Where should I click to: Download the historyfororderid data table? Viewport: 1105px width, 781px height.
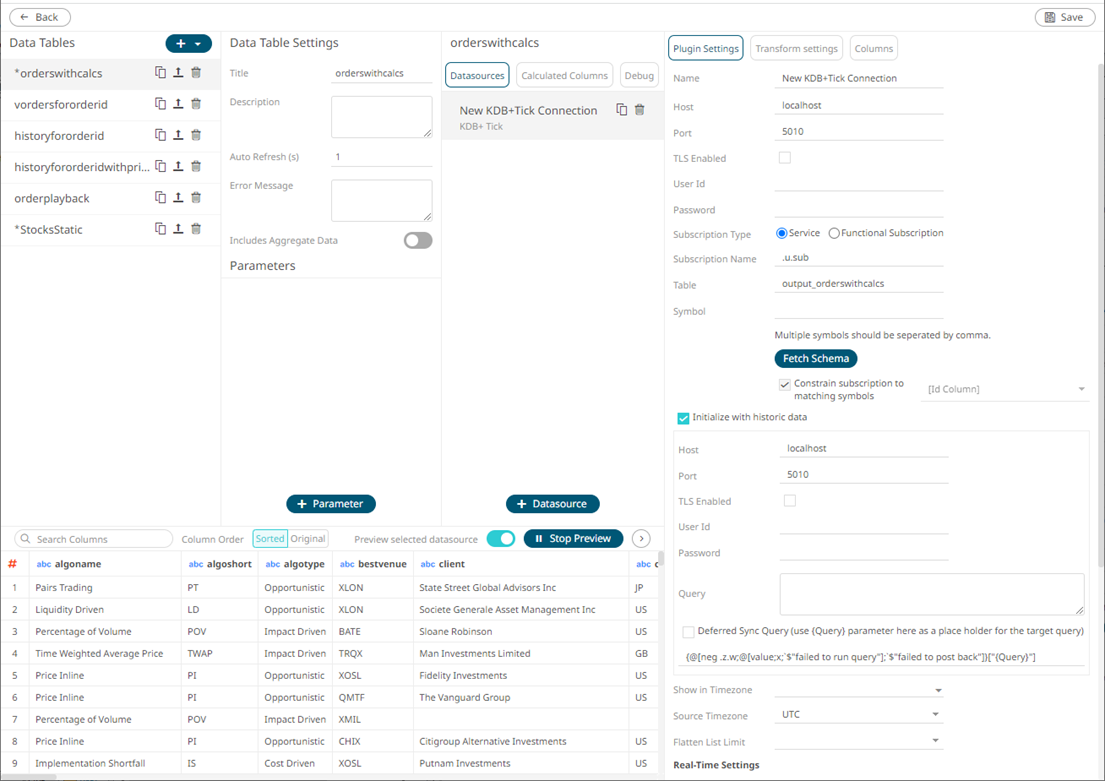tap(177, 135)
